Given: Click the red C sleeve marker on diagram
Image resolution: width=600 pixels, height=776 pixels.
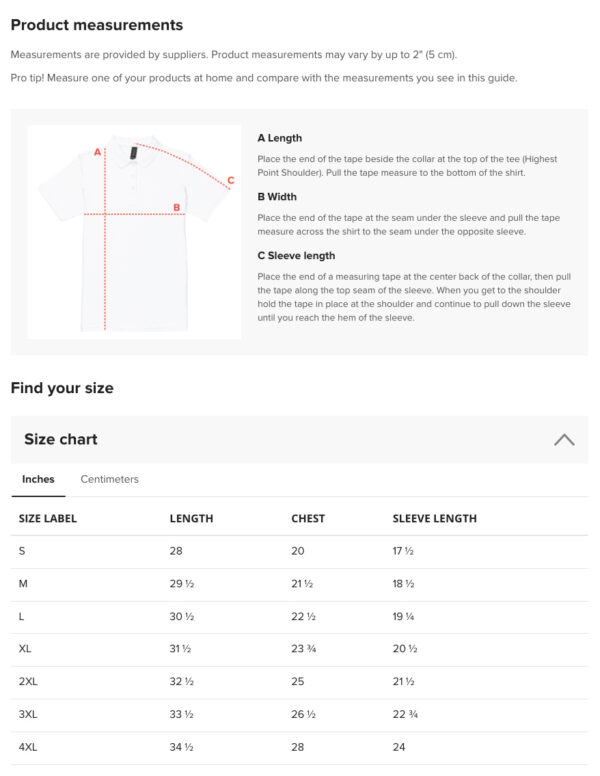Looking at the screenshot, I should 230,181.
